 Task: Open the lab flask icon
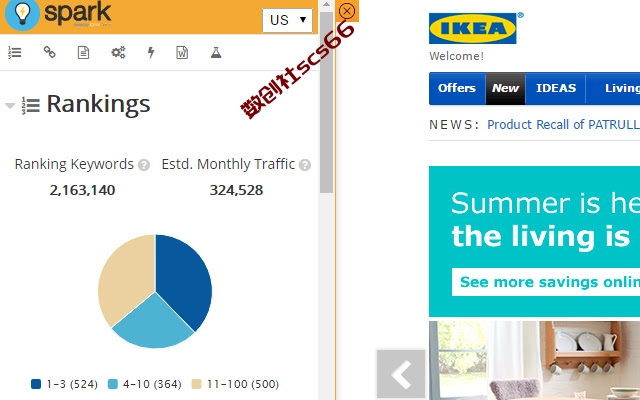(216, 52)
